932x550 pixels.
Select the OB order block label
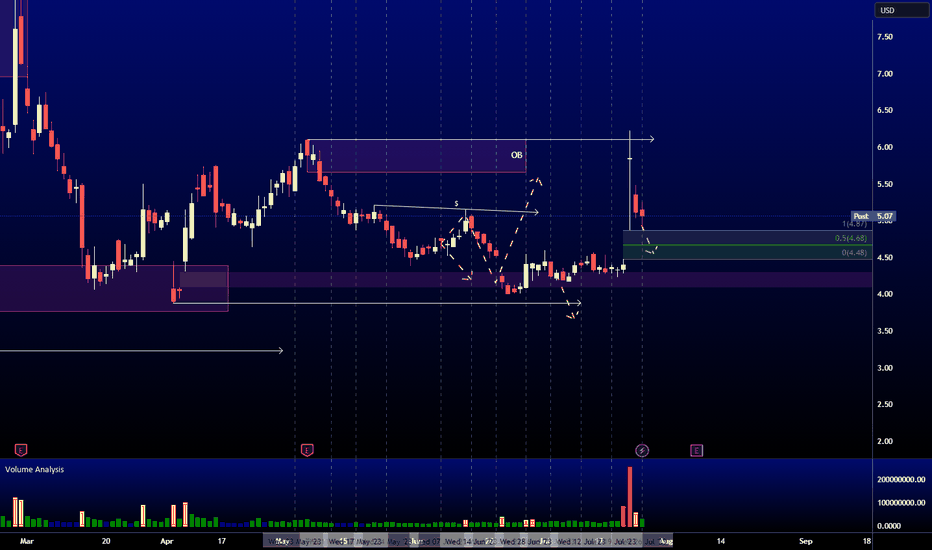(517, 155)
